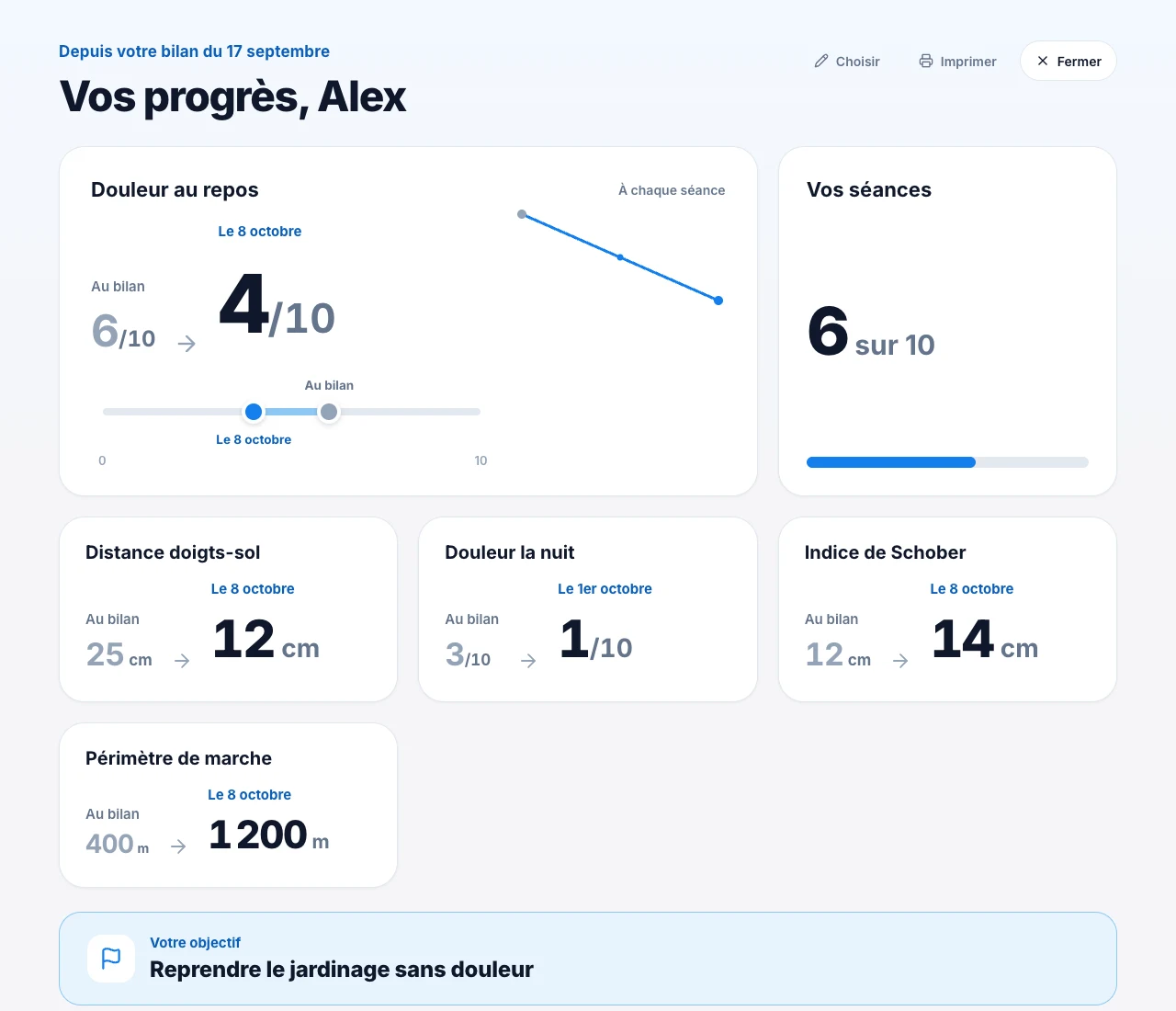Click the arrow in Distance doigts-sol card

(182, 661)
